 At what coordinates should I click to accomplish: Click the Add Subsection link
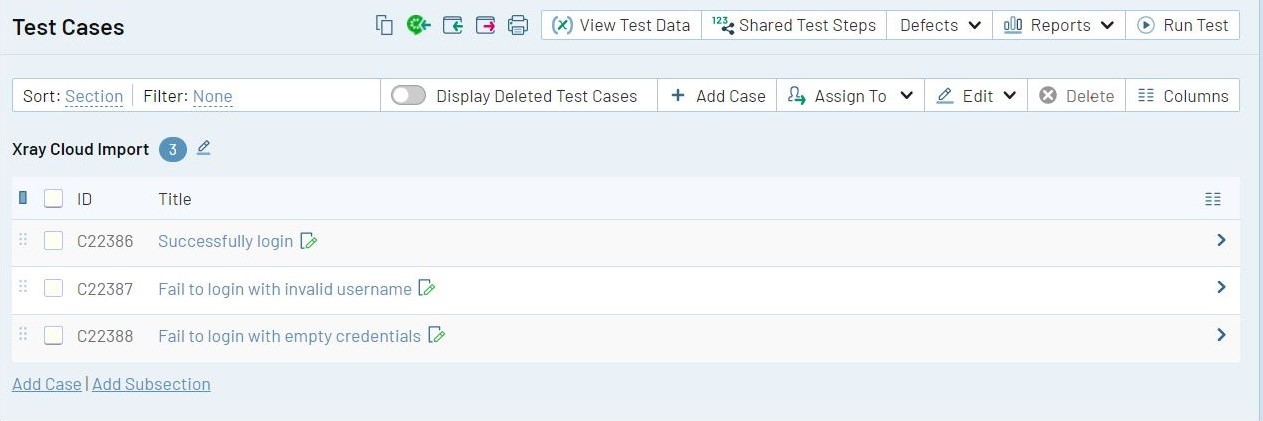coord(151,384)
